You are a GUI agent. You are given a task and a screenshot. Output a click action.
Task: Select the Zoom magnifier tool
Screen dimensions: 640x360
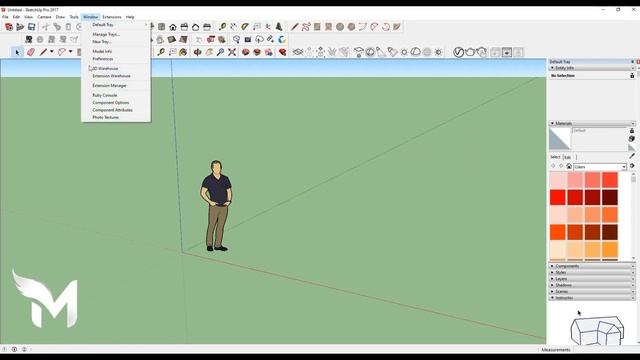[x=220, y=52]
